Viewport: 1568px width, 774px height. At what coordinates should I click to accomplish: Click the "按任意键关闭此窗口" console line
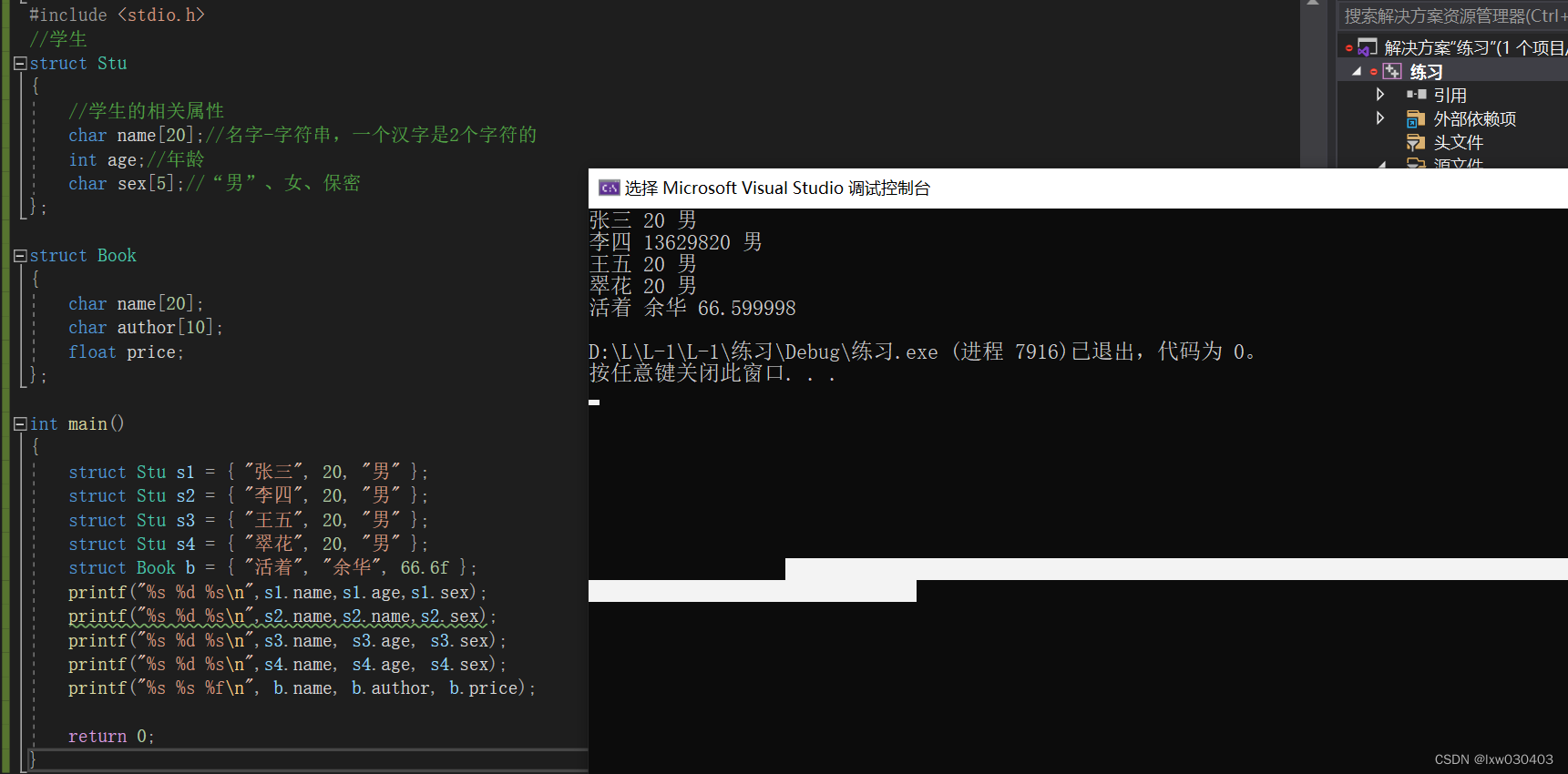pos(712,373)
